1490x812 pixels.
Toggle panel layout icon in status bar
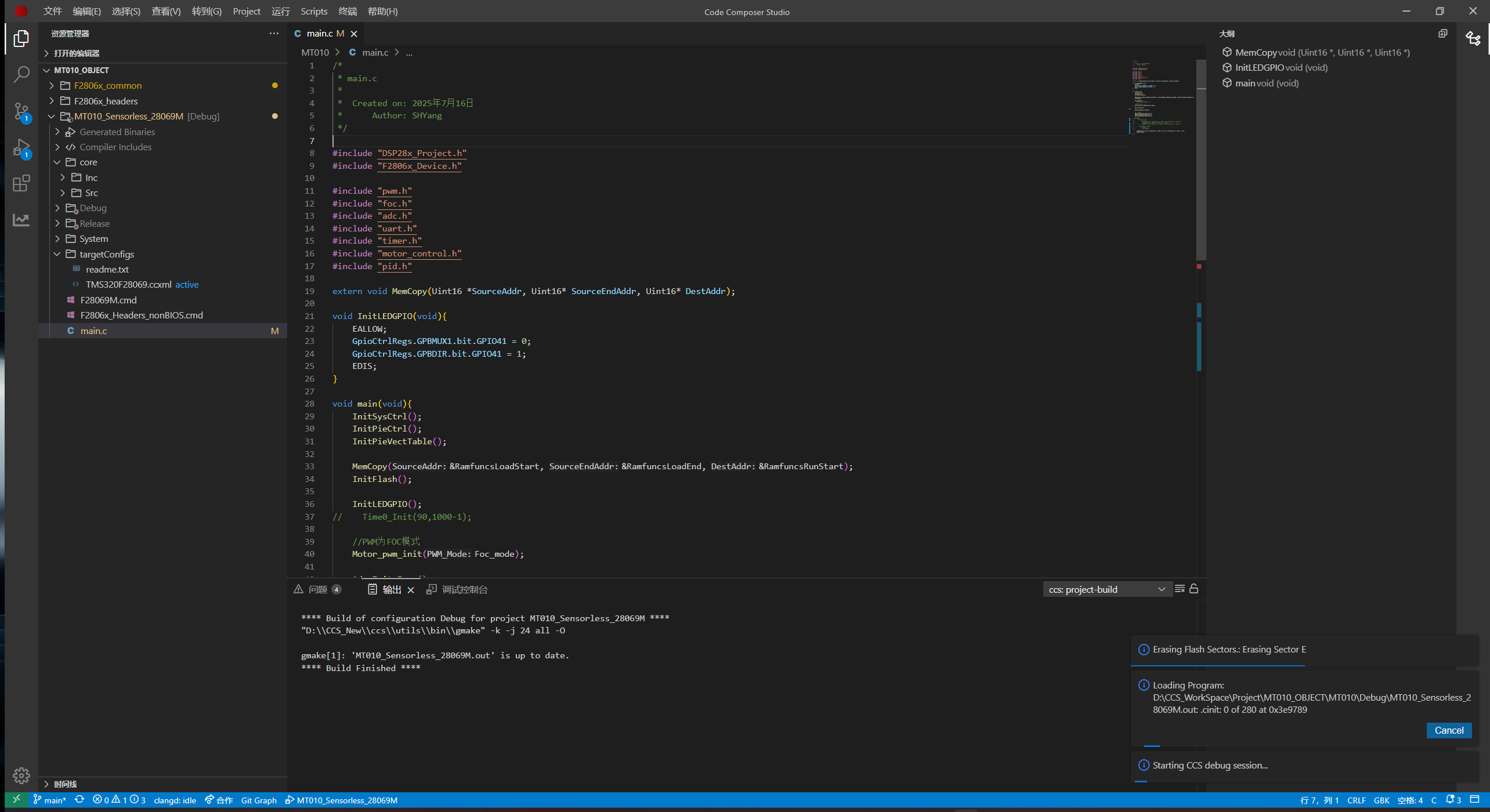click(1474, 800)
